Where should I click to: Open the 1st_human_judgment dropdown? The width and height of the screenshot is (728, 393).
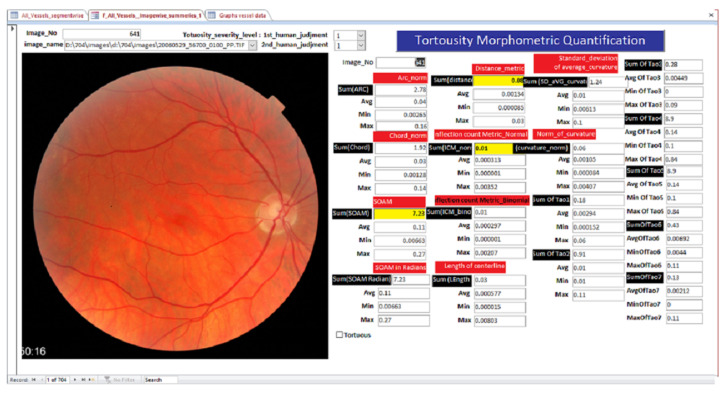[x=361, y=35]
